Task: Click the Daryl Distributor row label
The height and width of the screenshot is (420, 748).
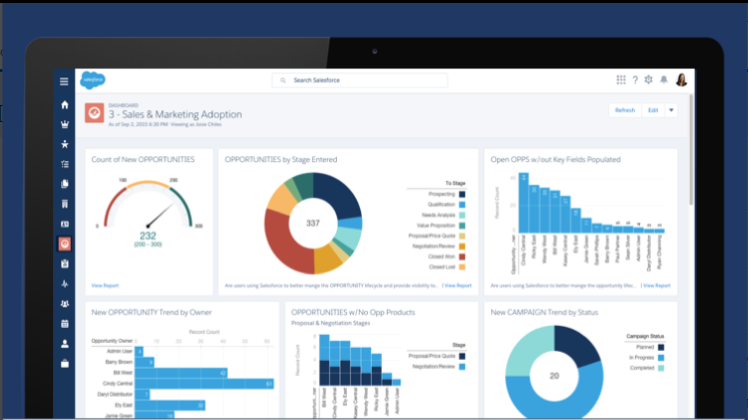Action: coord(115,394)
